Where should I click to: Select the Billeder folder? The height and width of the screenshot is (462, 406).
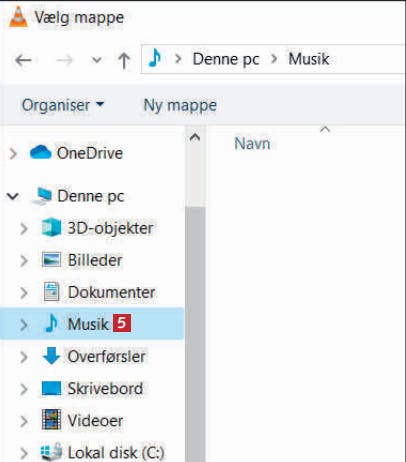click(95, 260)
